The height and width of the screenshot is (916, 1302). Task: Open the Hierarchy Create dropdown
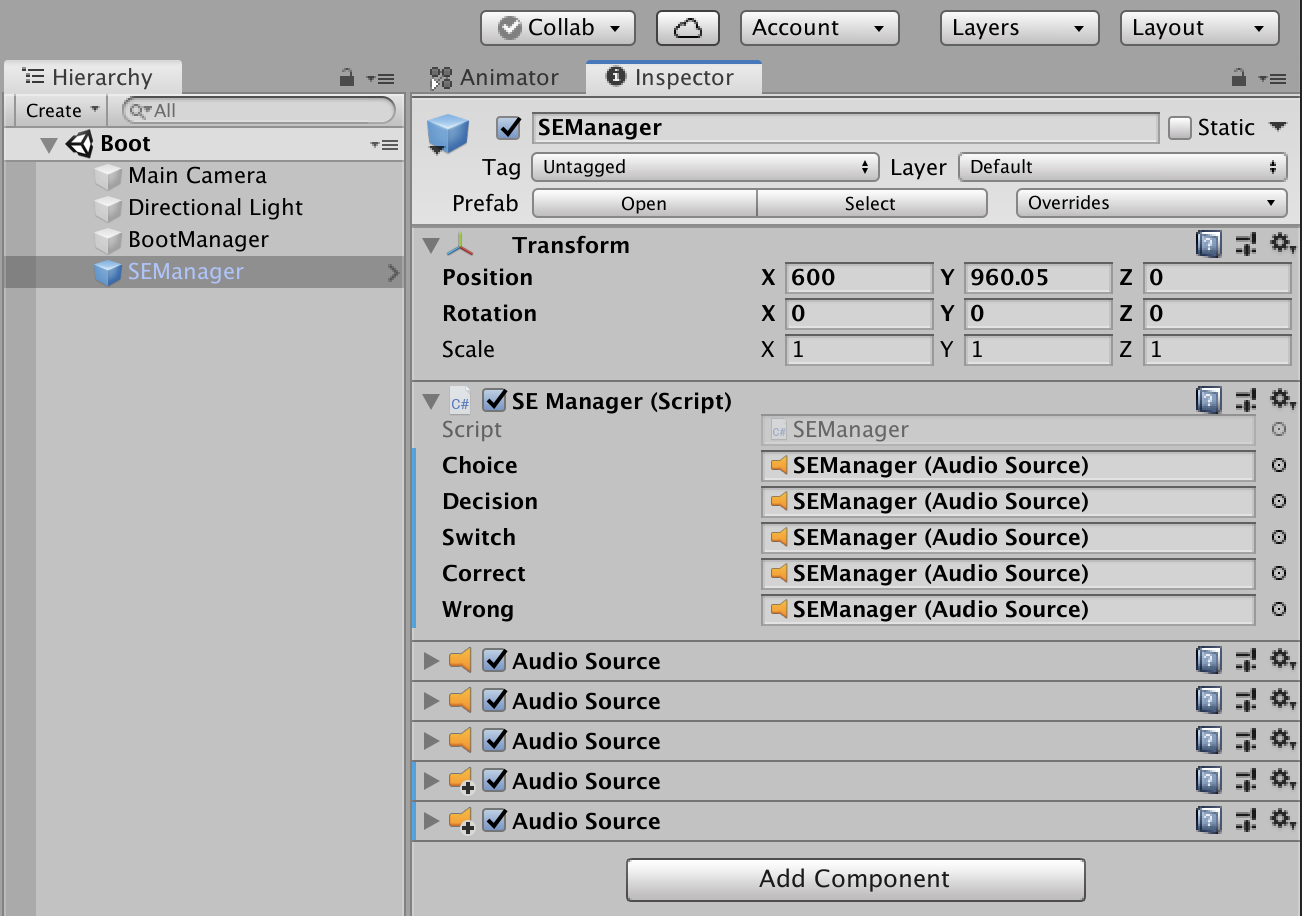pyautogui.click(x=62, y=110)
